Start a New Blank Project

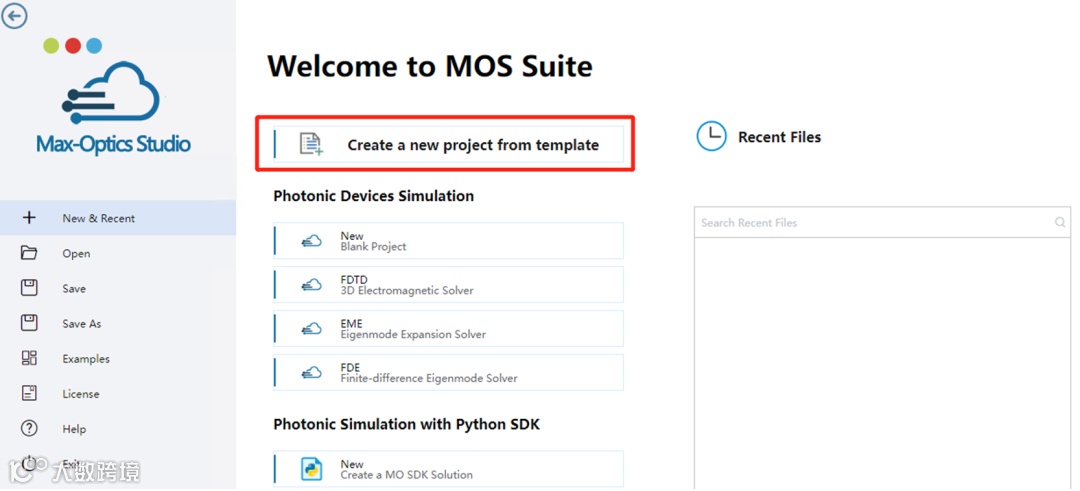click(448, 241)
